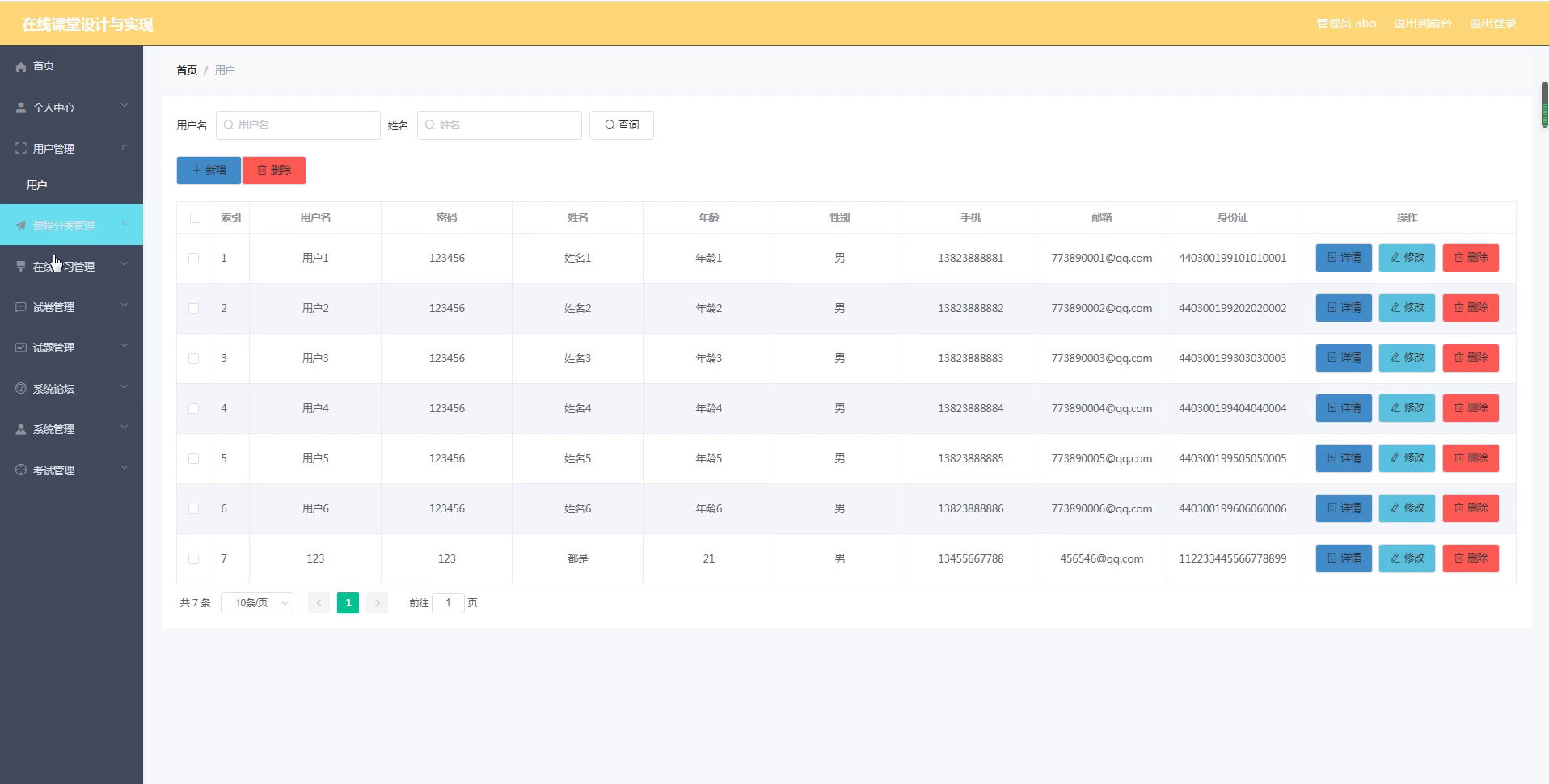The image size is (1549, 784).
Task: Focus the 姓名 search input
Action: coord(500,125)
